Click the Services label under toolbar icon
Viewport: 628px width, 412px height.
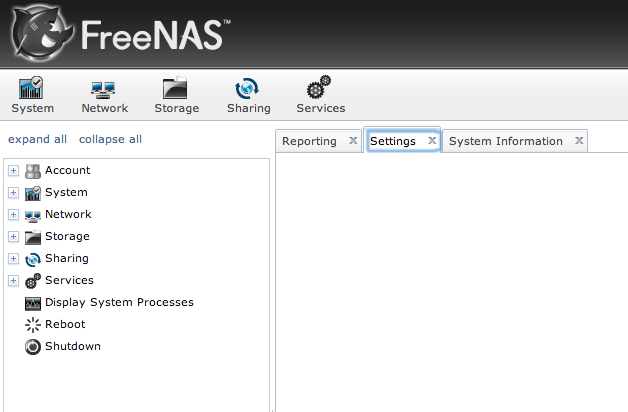(x=320, y=108)
